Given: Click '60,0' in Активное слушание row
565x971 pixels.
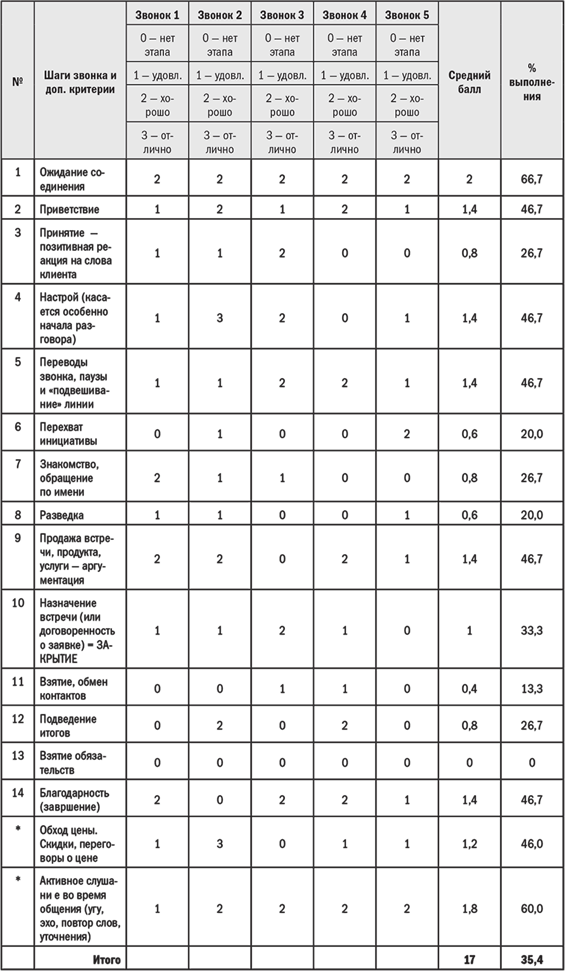Looking at the screenshot, I should [x=532, y=909].
